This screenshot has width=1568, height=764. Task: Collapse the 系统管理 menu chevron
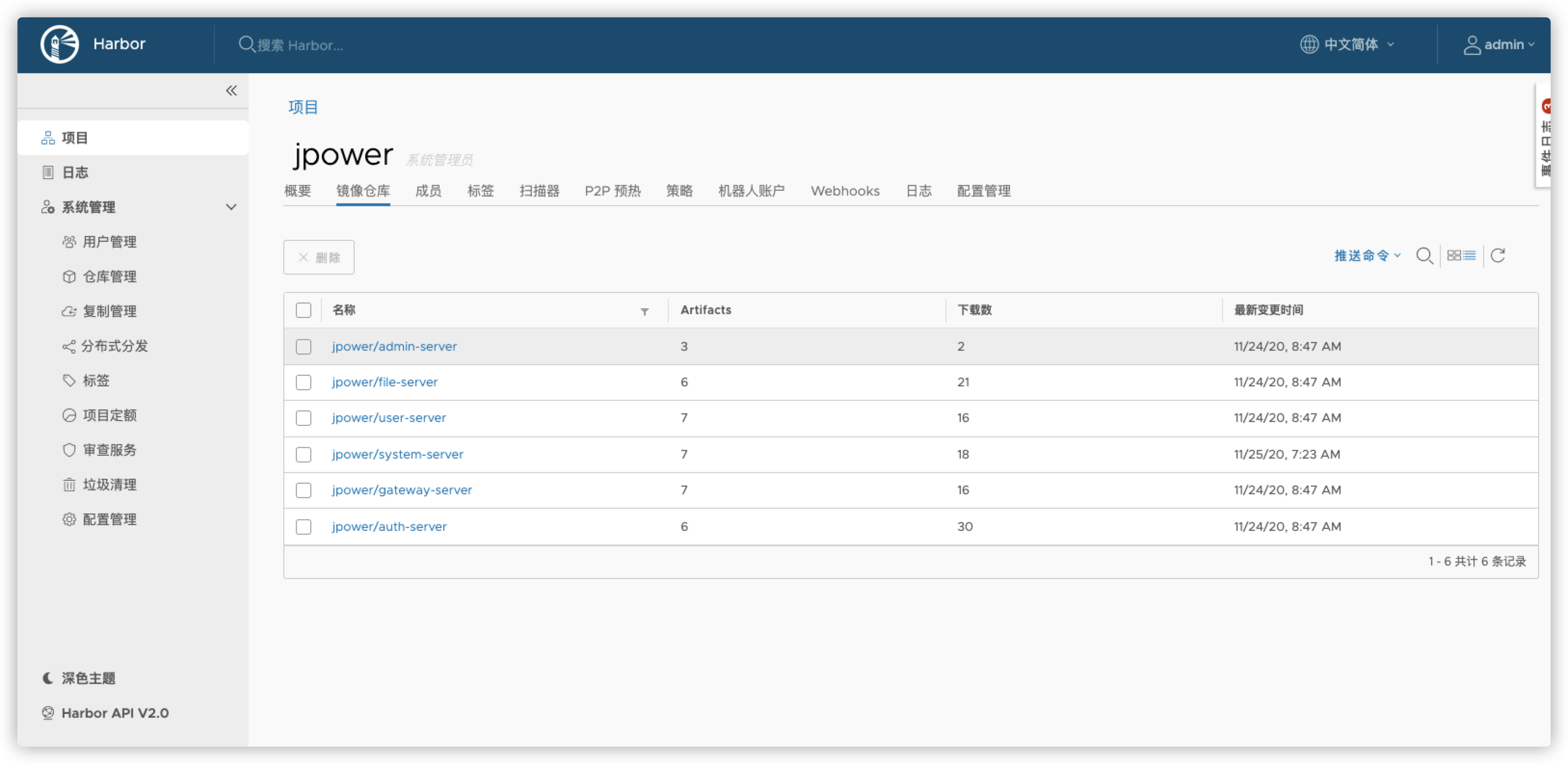click(231, 208)
